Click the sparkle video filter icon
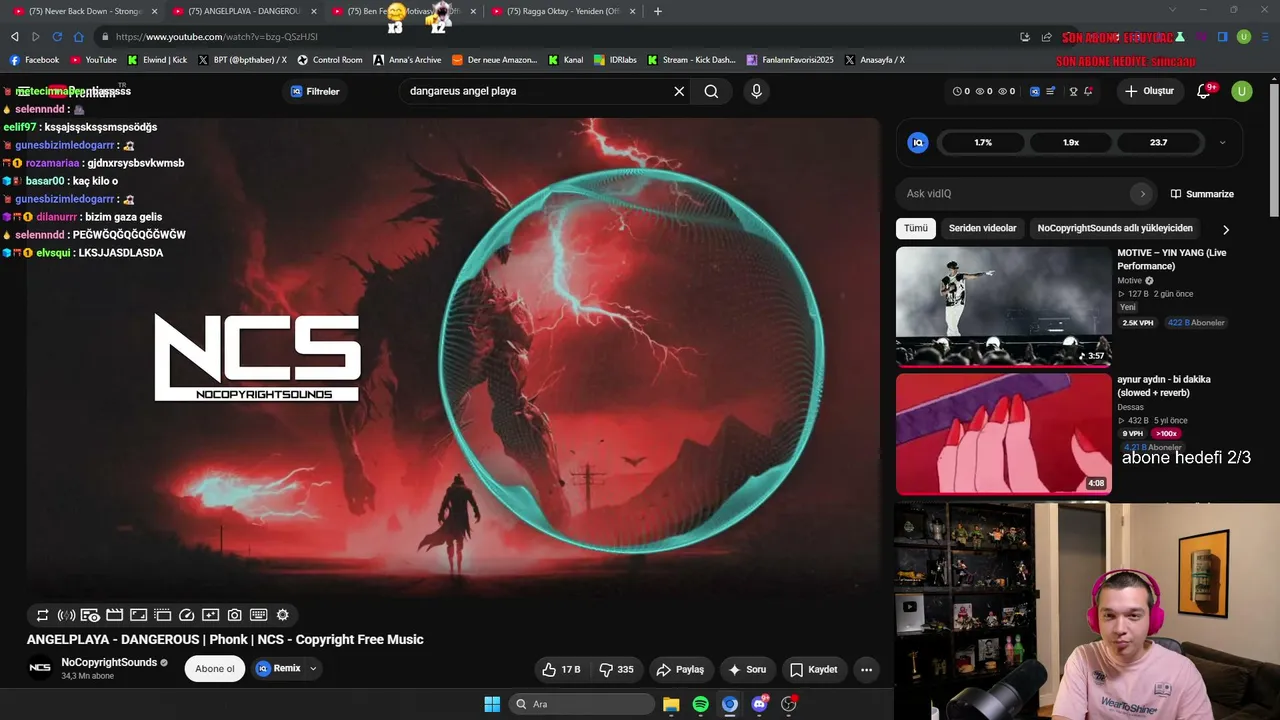 [210, 615]
